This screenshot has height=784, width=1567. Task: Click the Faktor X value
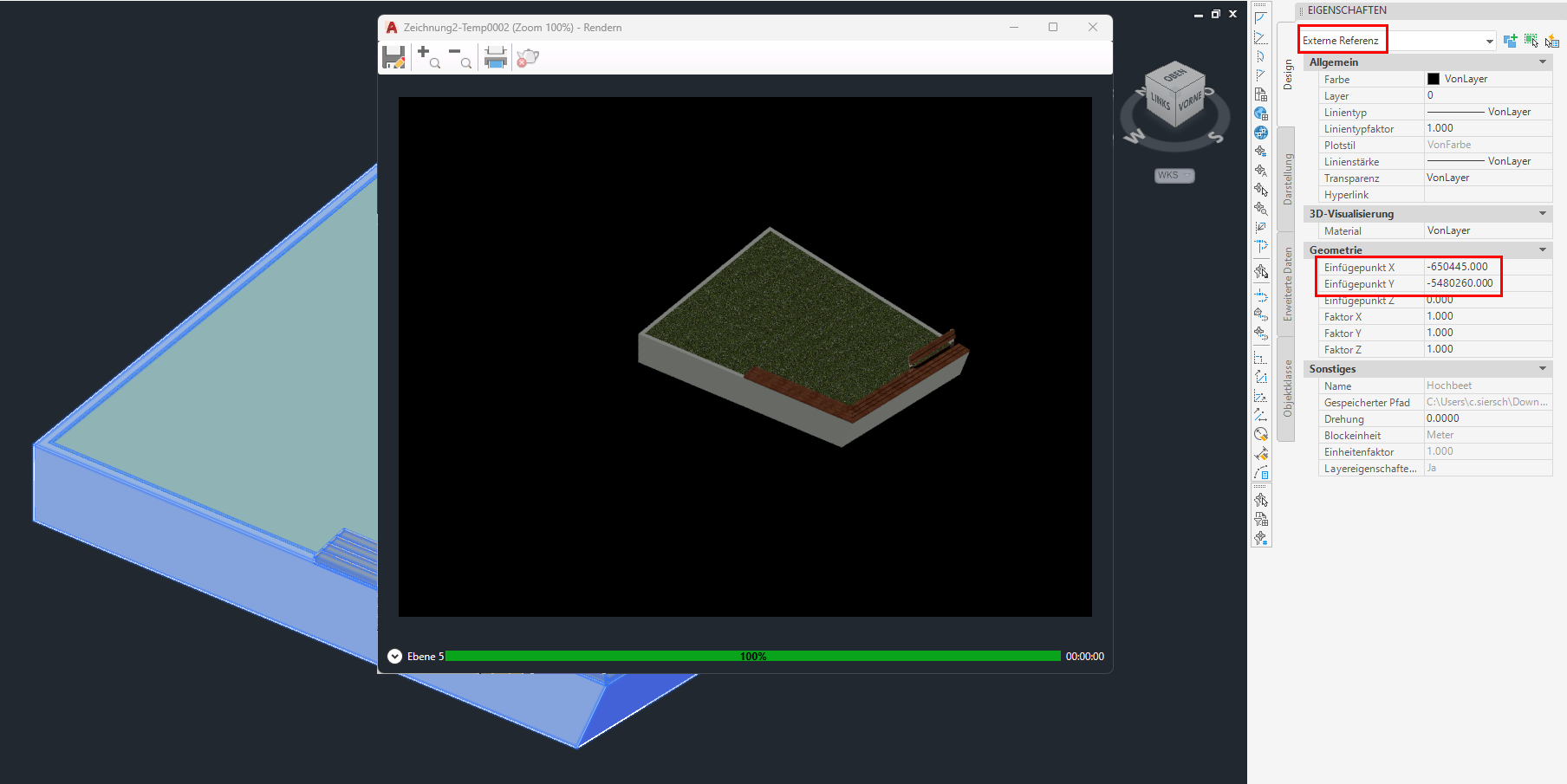(1488, 316)
